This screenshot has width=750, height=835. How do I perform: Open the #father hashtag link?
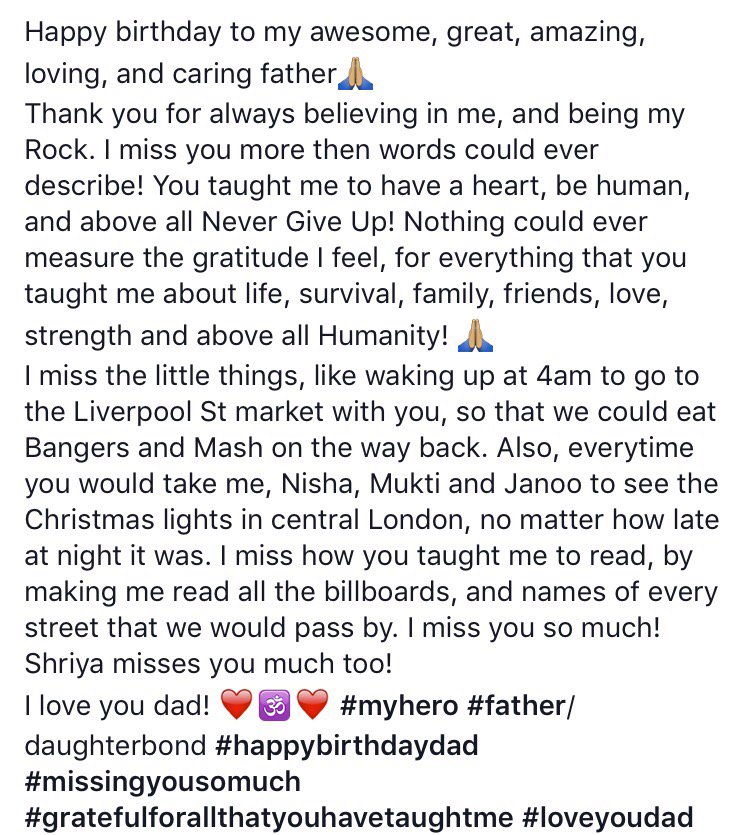(x=516, y=706)
